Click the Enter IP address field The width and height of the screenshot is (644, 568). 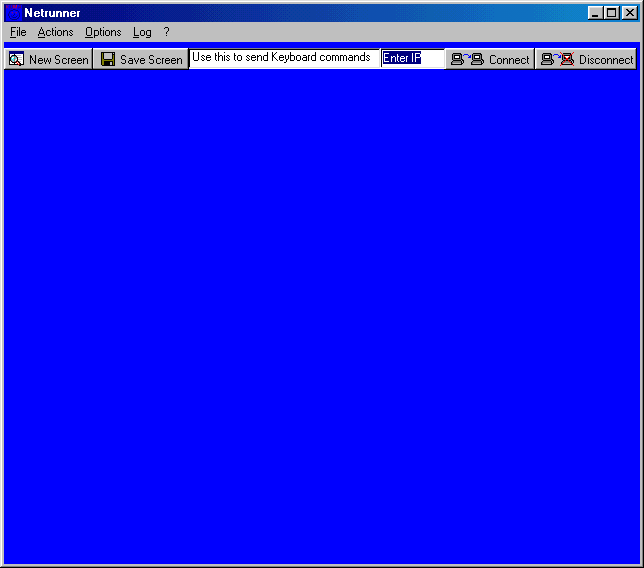pos(412,58)
